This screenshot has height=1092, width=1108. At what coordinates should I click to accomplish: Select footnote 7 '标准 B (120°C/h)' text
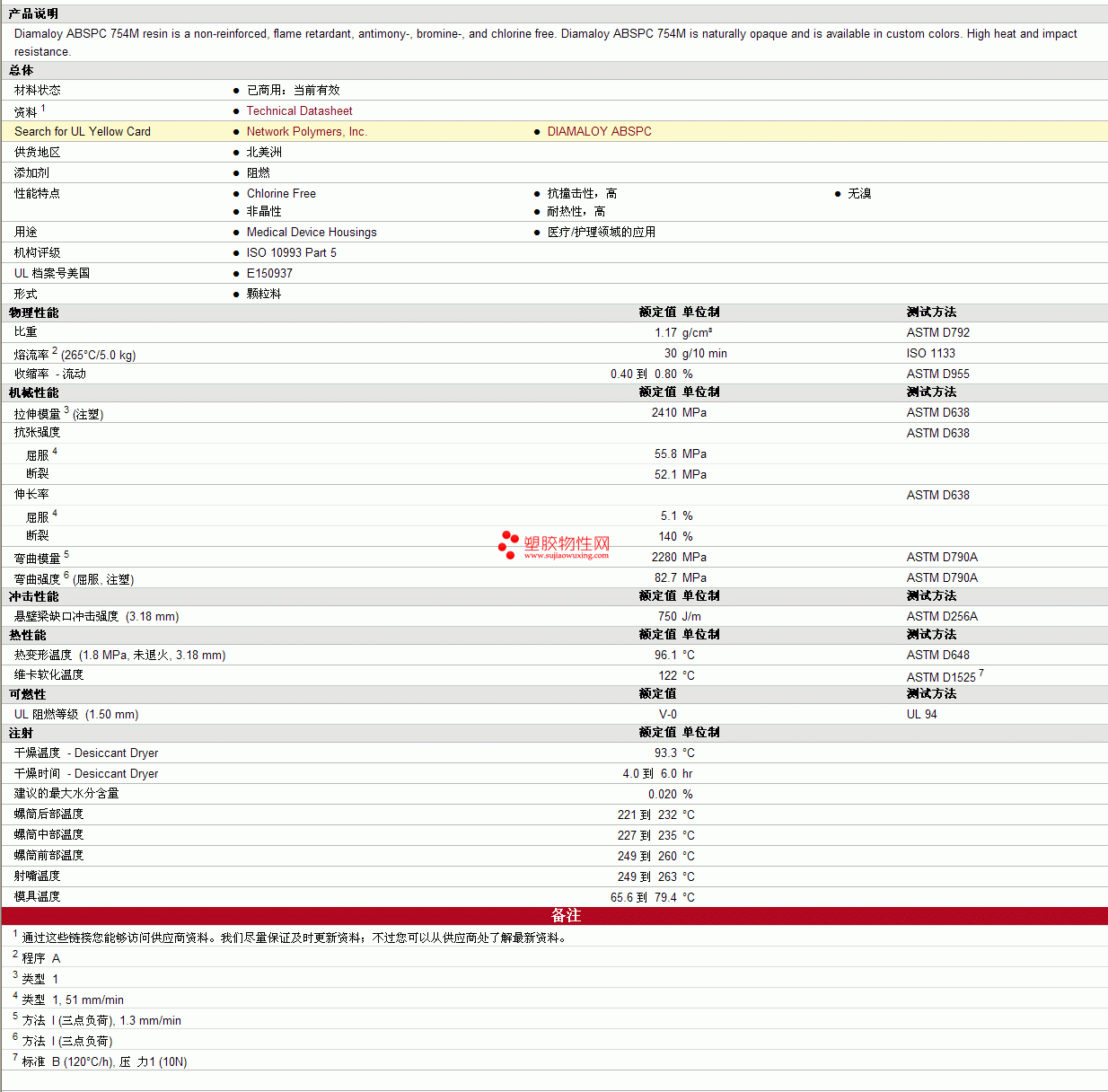104,1061
